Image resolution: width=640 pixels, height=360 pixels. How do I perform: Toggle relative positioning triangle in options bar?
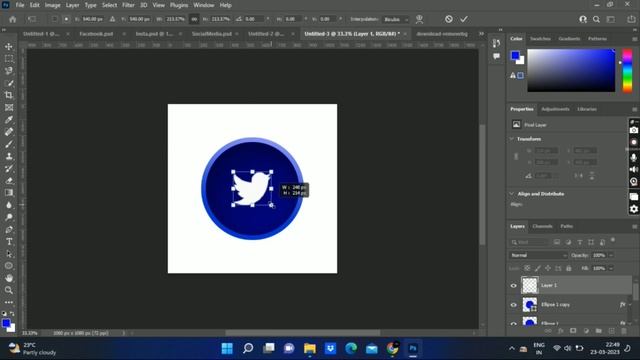tap(112, 19)
